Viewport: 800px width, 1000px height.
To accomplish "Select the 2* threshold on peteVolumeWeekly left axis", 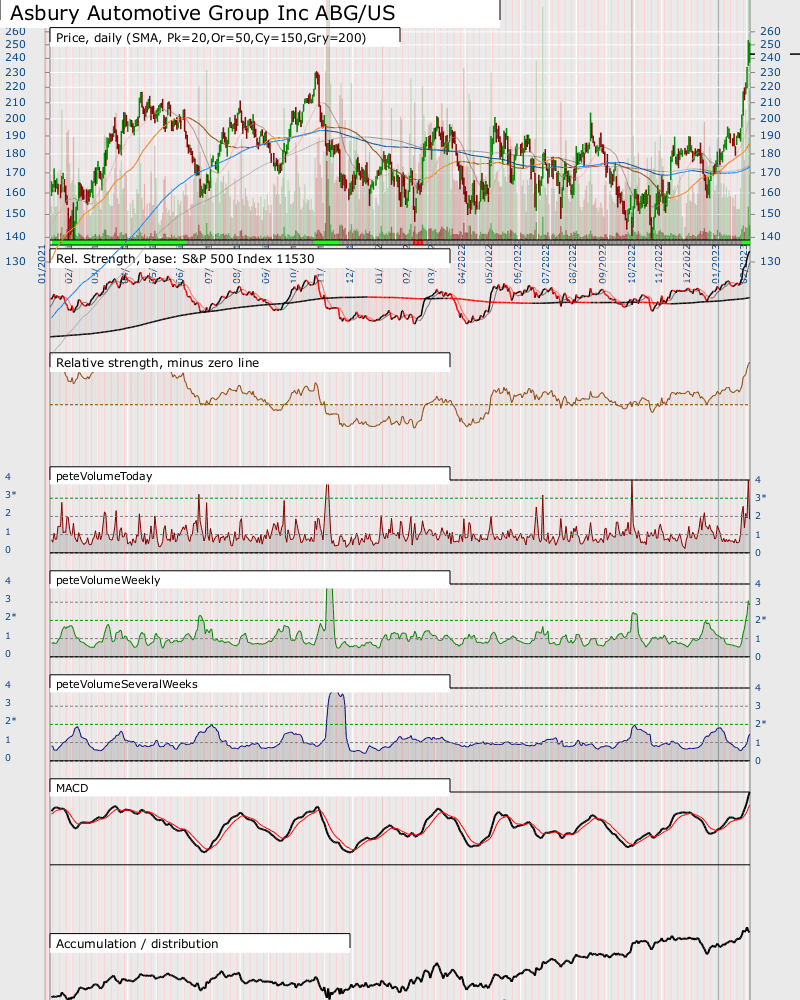I will pos(11,616).
